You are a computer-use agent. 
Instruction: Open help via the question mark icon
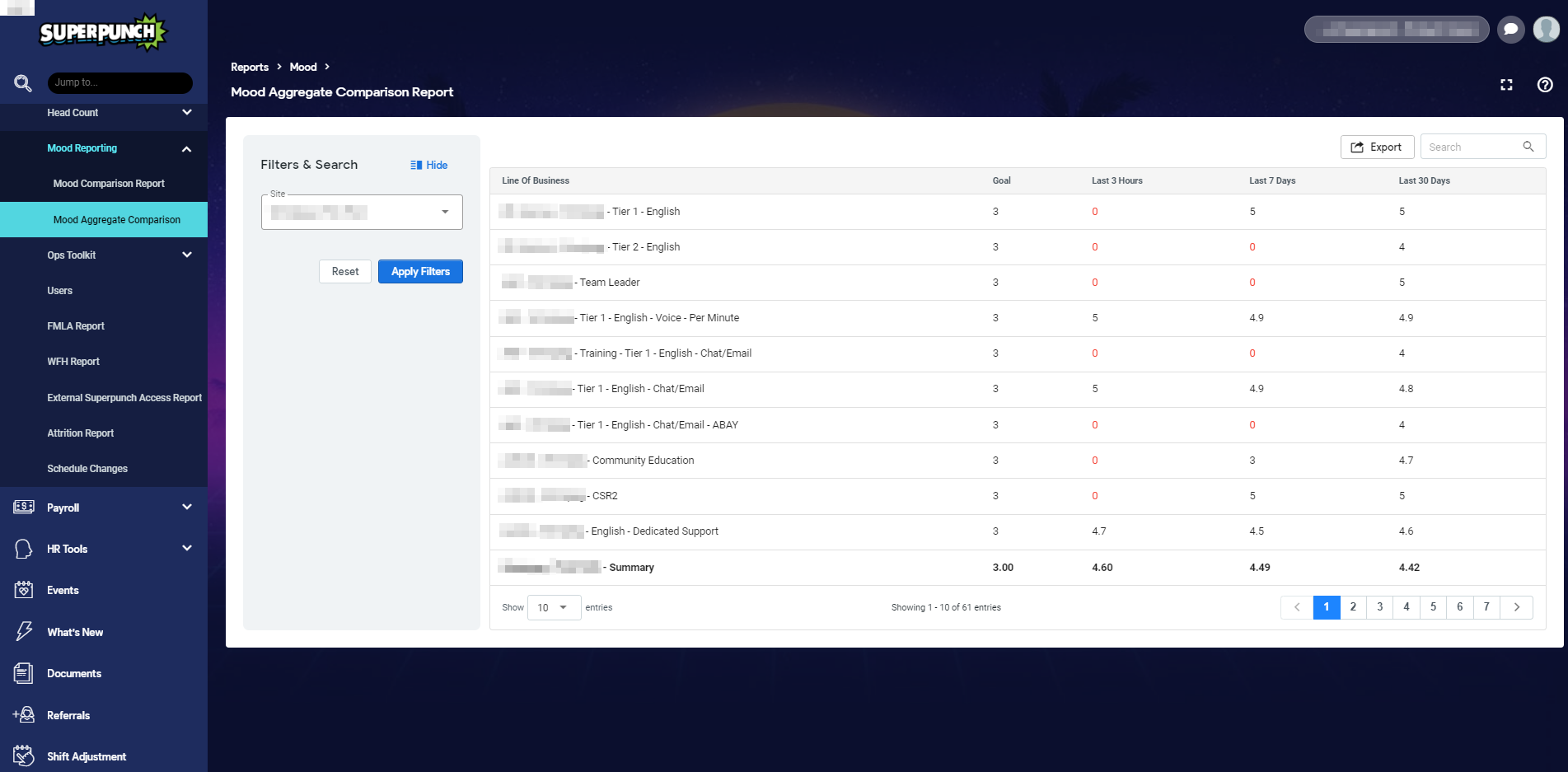coord(1545,84)
